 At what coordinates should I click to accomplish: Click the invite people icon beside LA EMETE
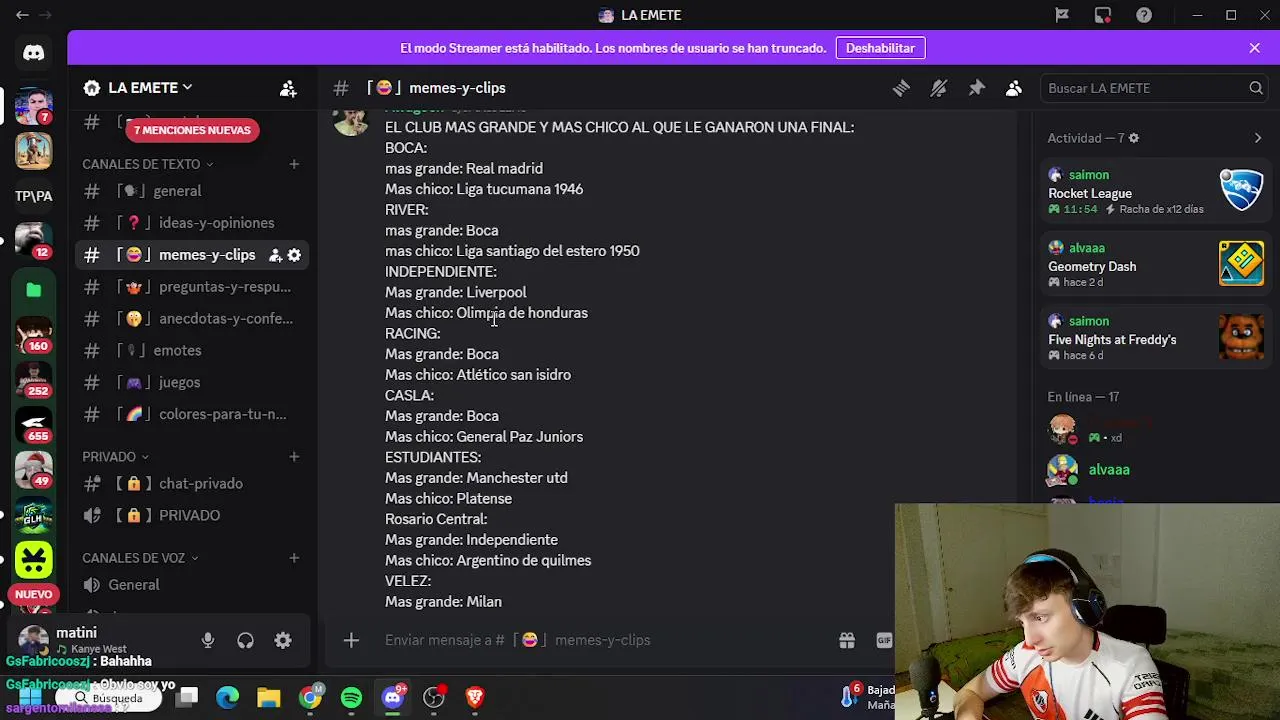pyautogui.click(x=288, y=88)
